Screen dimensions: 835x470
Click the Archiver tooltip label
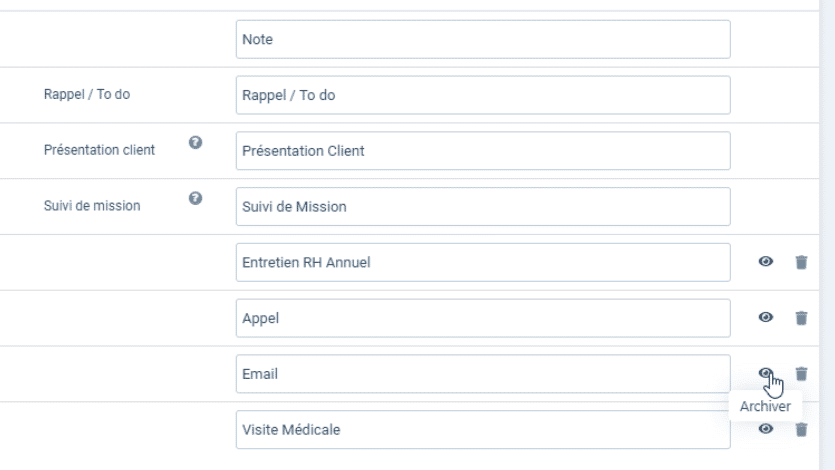click(765, 406)
